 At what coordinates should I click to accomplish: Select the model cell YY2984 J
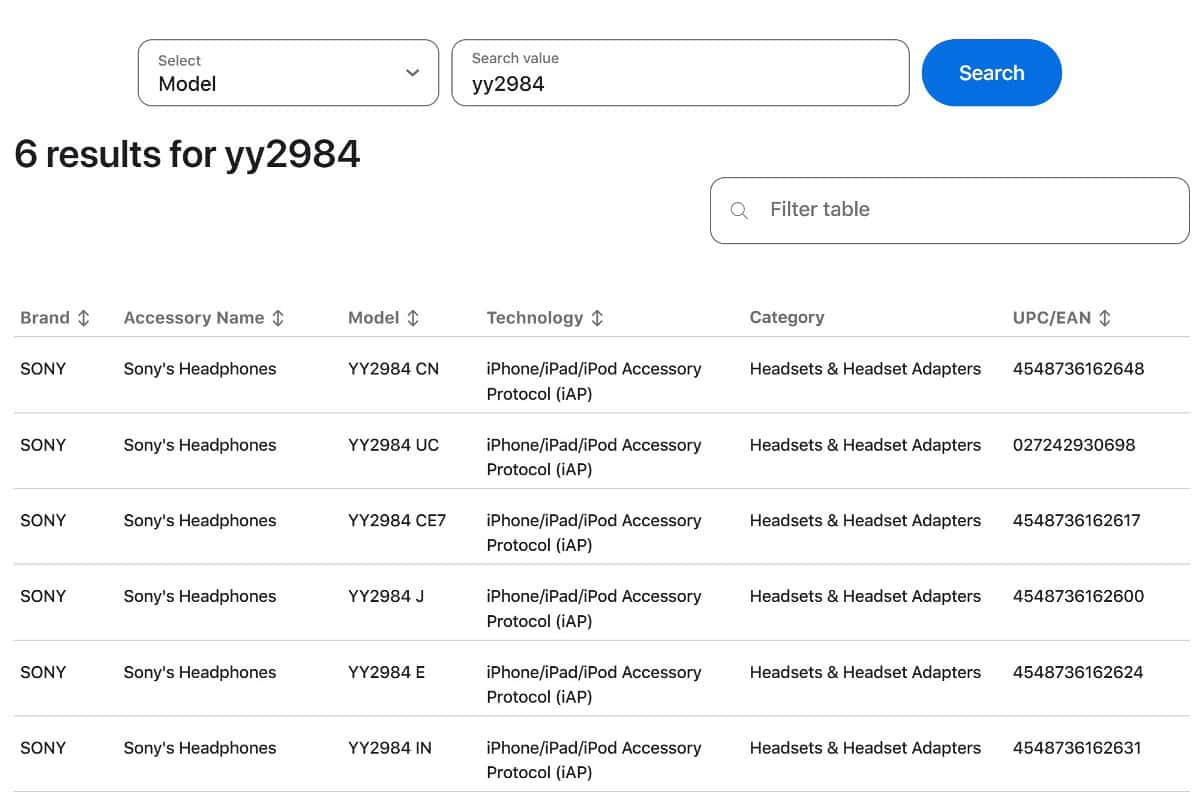pos(386,597)
